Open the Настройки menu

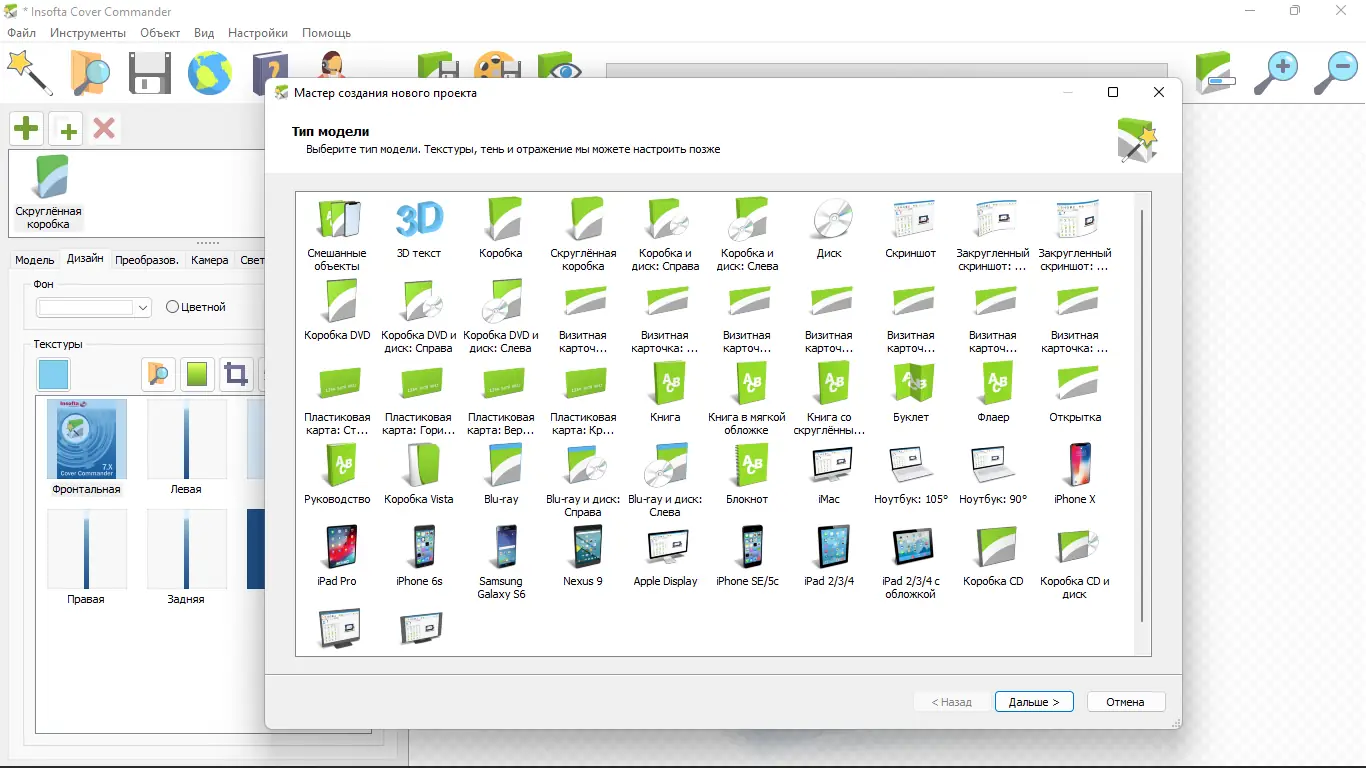click(258, 33)
